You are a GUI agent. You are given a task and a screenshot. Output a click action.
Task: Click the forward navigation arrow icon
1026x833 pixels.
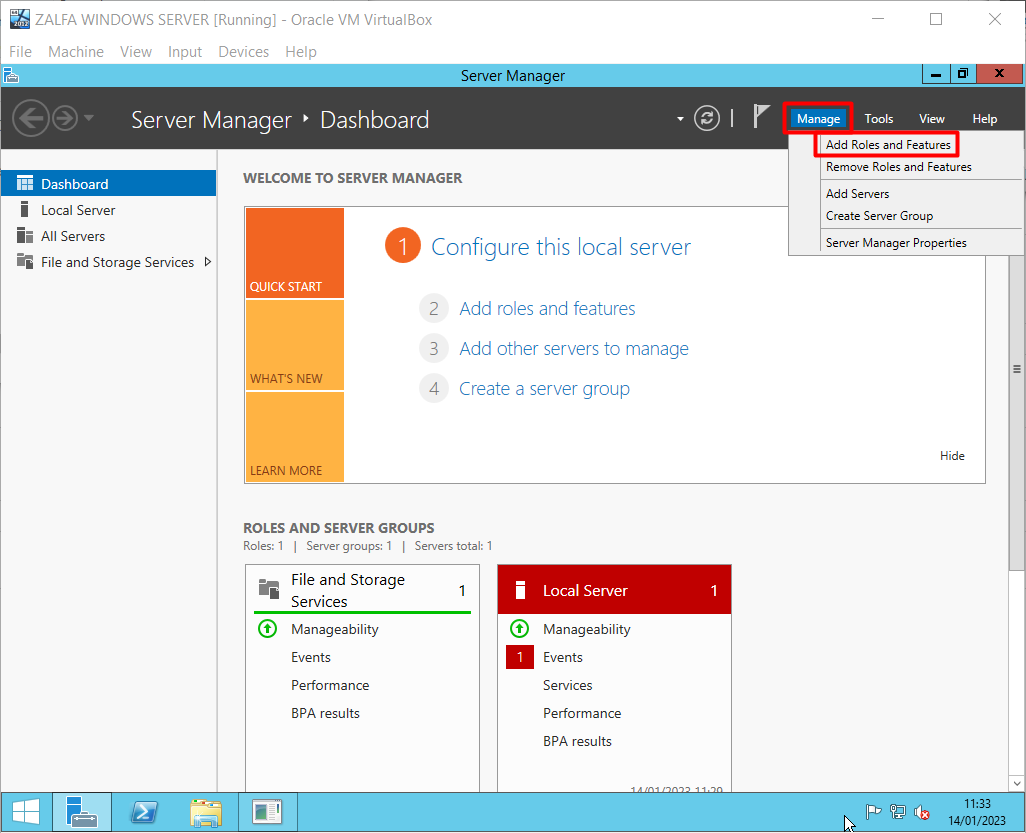point(65,118)
